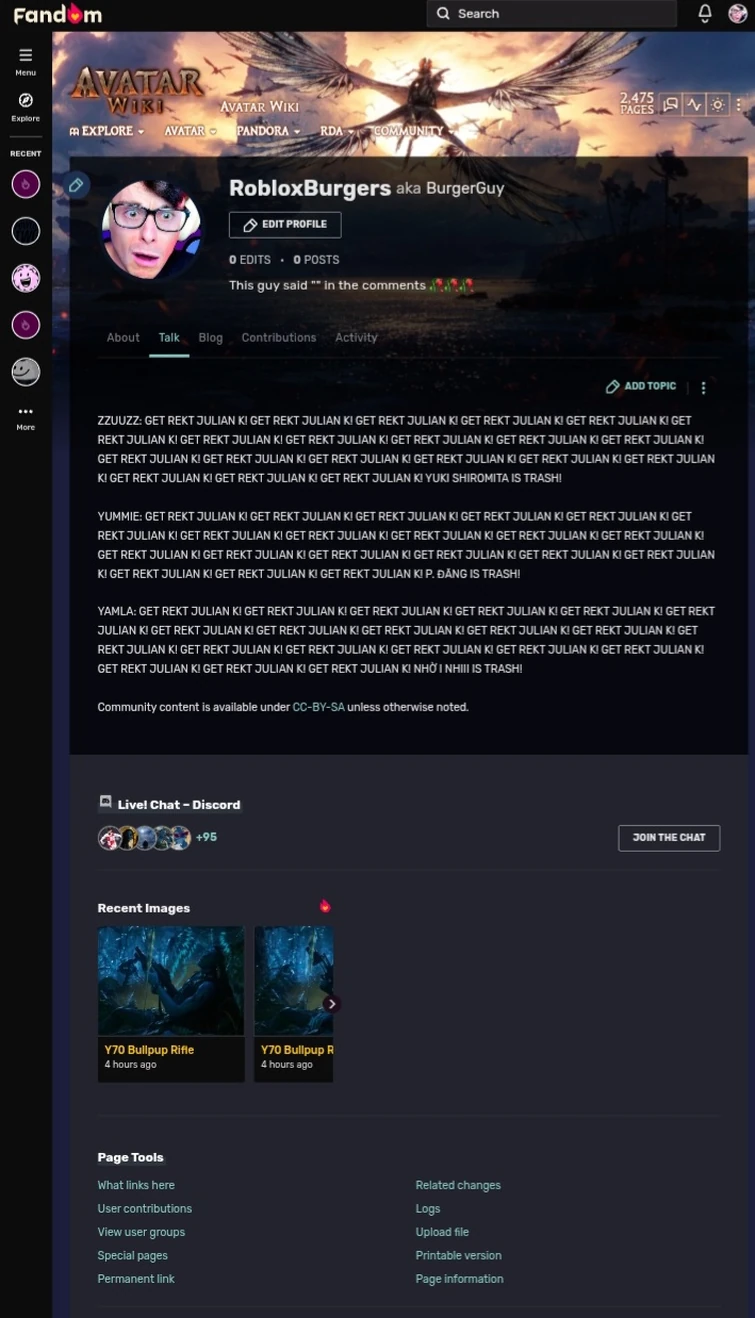755x1318 pixels.
Task: Toggle the light/dark theme switch
Action: [717, 104]
